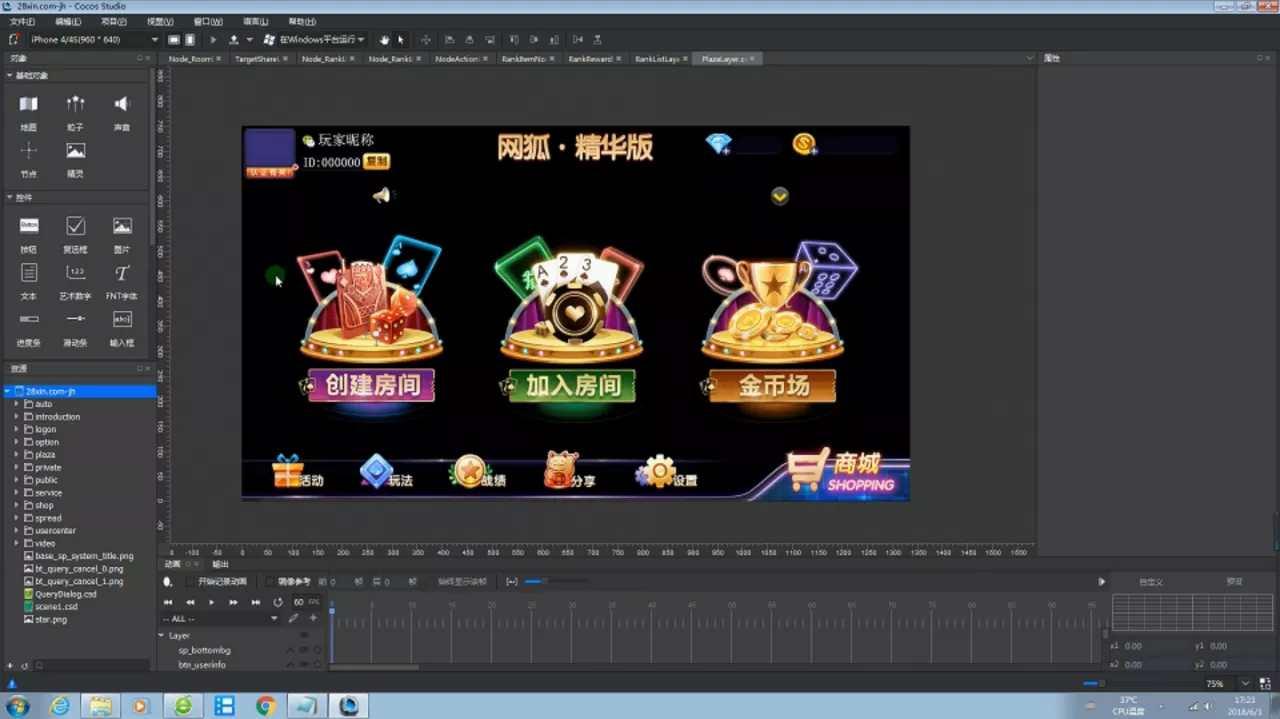
Task: Activate the hand pan tool in the toolbar
Action: pyautogui.click(x=384, y=40)
